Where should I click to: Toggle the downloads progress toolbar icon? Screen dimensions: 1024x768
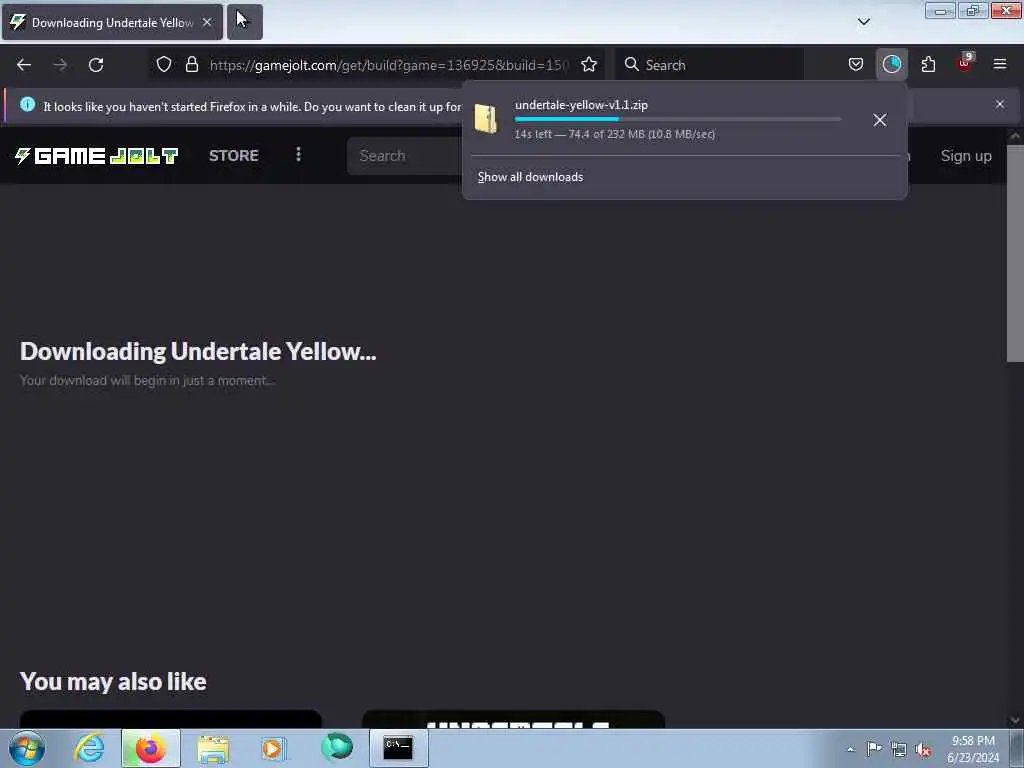891,64
